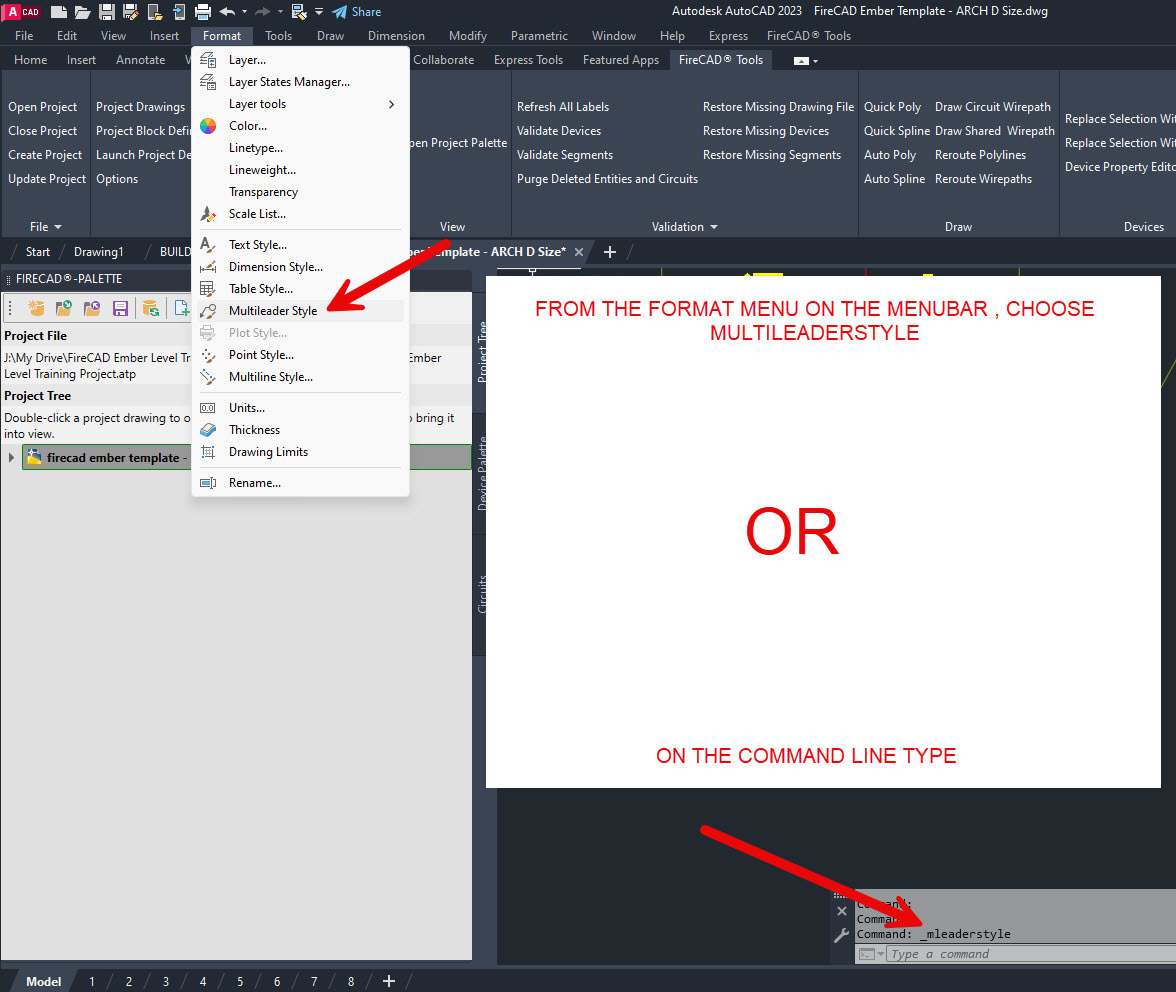Click the Multileader Style icon
Image resolution: width=1176 pixels, height=992 pixels.
(x=208, y=310)
